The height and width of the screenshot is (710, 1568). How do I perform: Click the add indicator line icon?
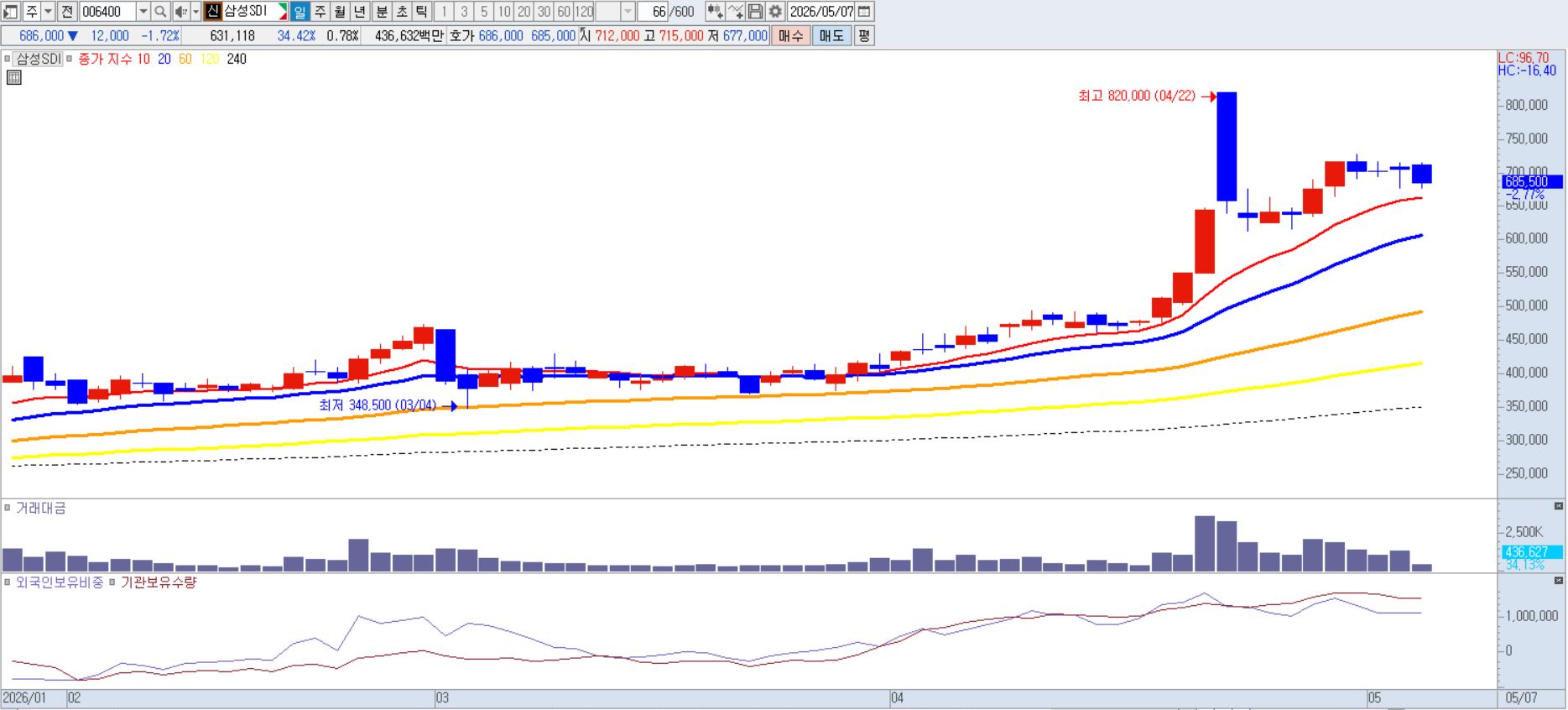[x=735, y=12]
